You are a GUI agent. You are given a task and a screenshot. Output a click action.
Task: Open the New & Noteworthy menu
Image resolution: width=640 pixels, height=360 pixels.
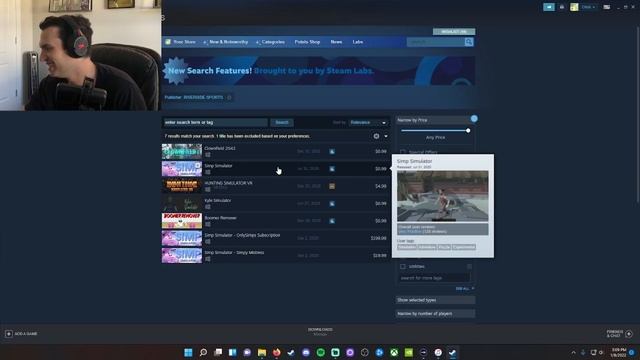[228, 42]
